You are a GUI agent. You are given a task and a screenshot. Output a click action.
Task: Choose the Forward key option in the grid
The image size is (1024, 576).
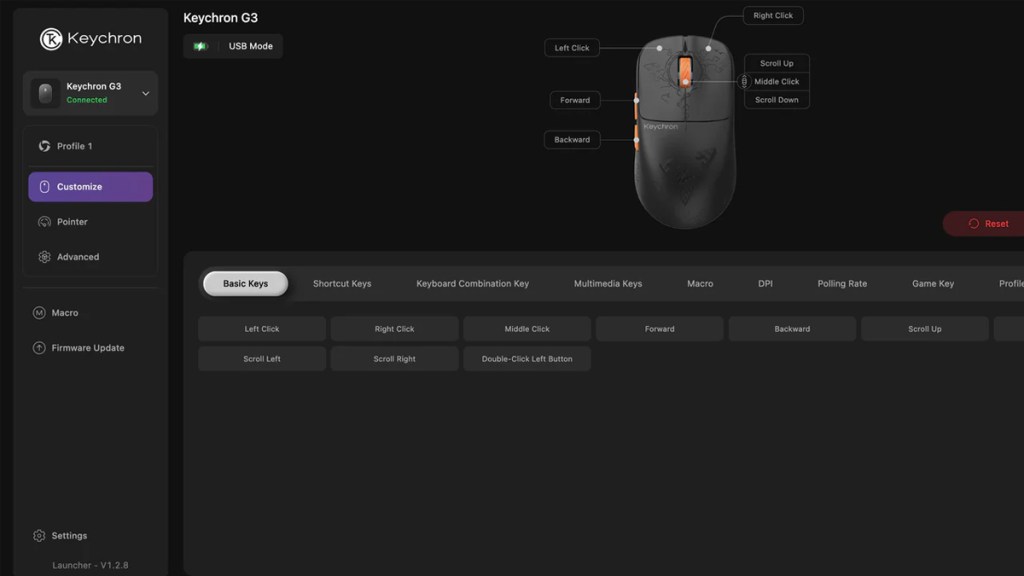click(x=660, y=329)
